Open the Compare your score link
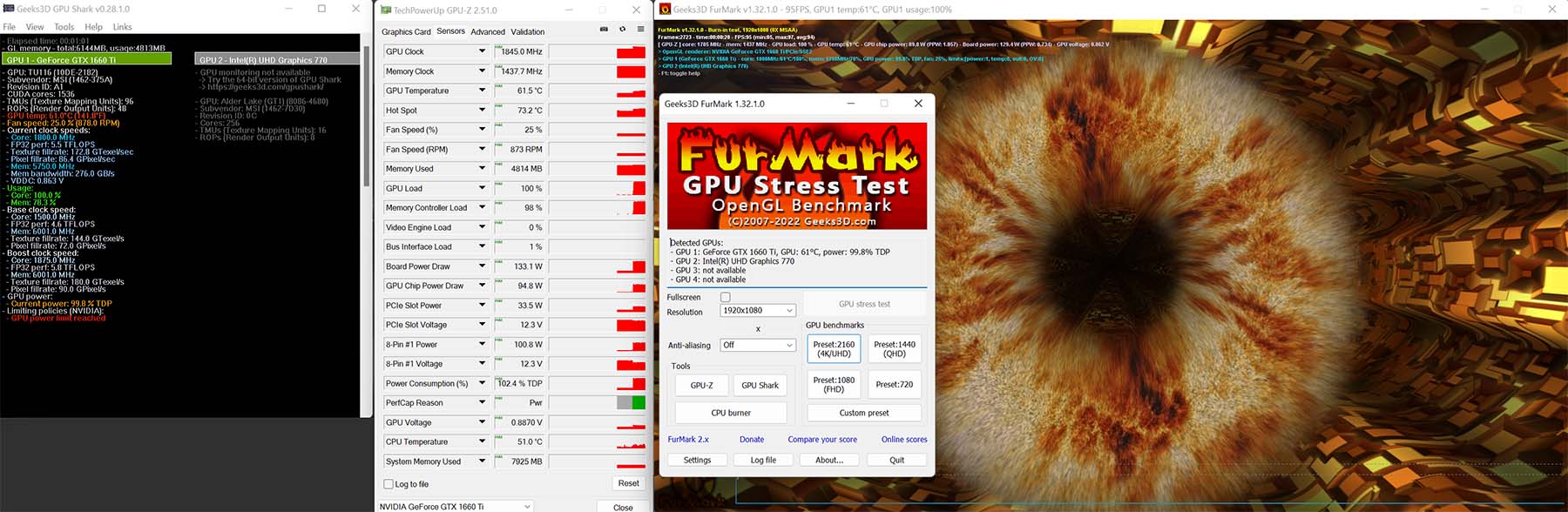This screenshot has height=512, width=1568. 822,440
